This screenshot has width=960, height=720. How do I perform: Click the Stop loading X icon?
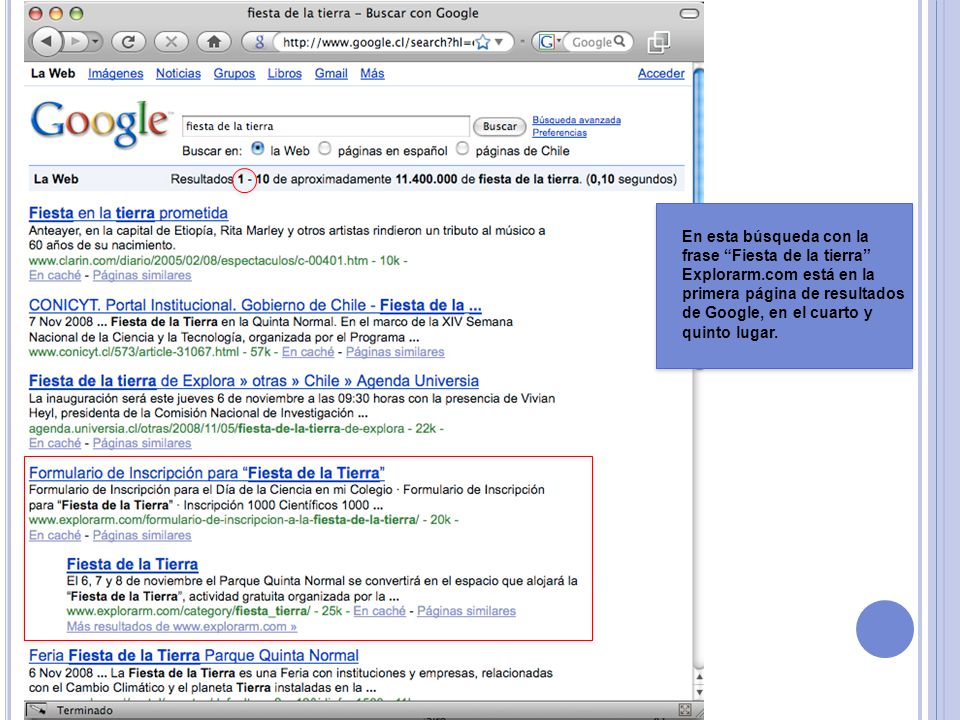[171, 42]
